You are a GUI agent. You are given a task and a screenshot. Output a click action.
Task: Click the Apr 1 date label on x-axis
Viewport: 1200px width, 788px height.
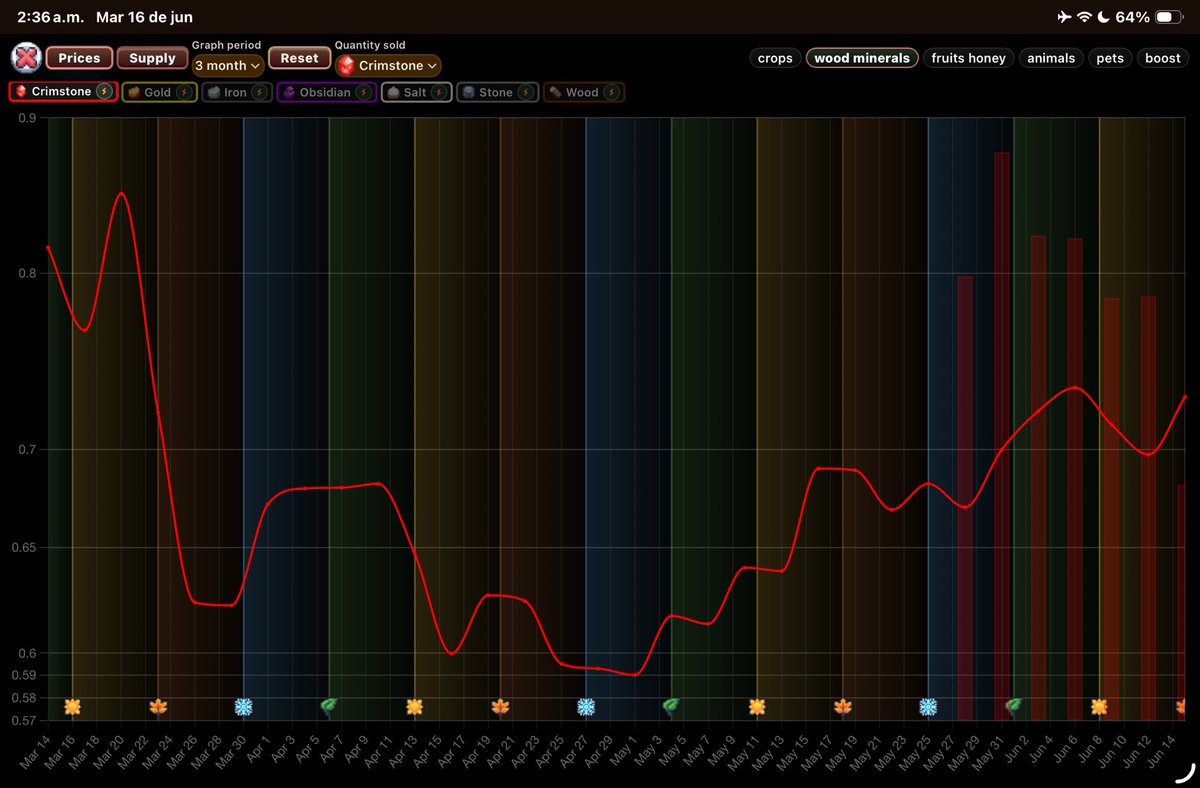coord(258,751)
